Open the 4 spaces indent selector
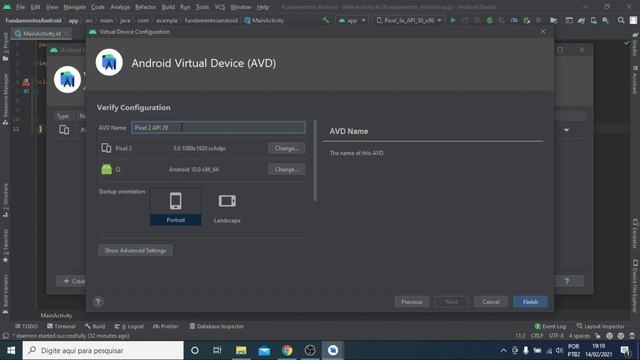 579,336
